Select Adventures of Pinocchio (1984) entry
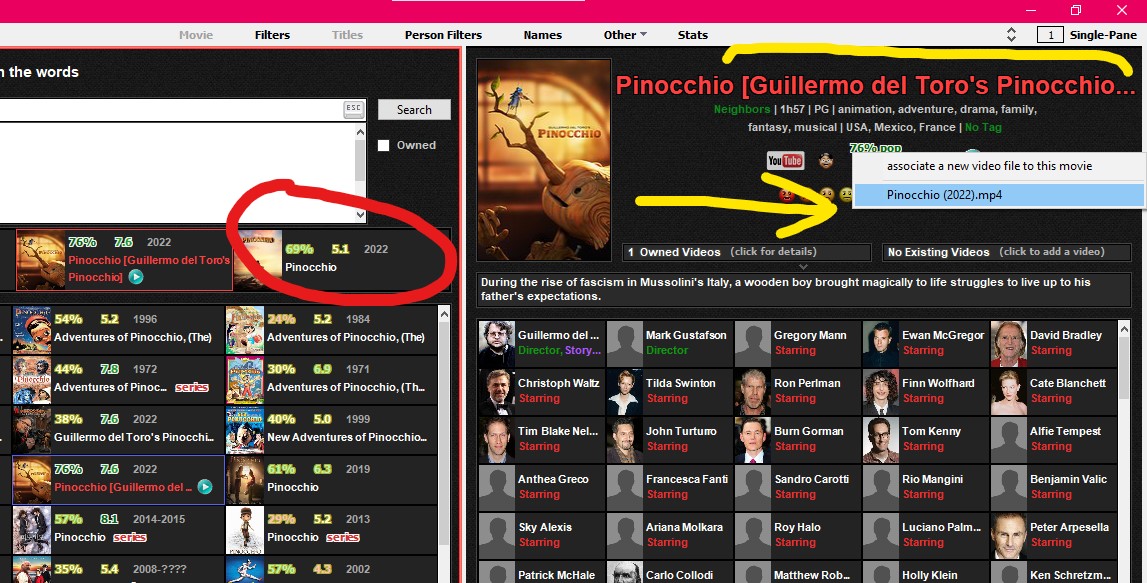Image resolution: width=1147 pixels, height=583 pixels. click(x=331, y=328)
